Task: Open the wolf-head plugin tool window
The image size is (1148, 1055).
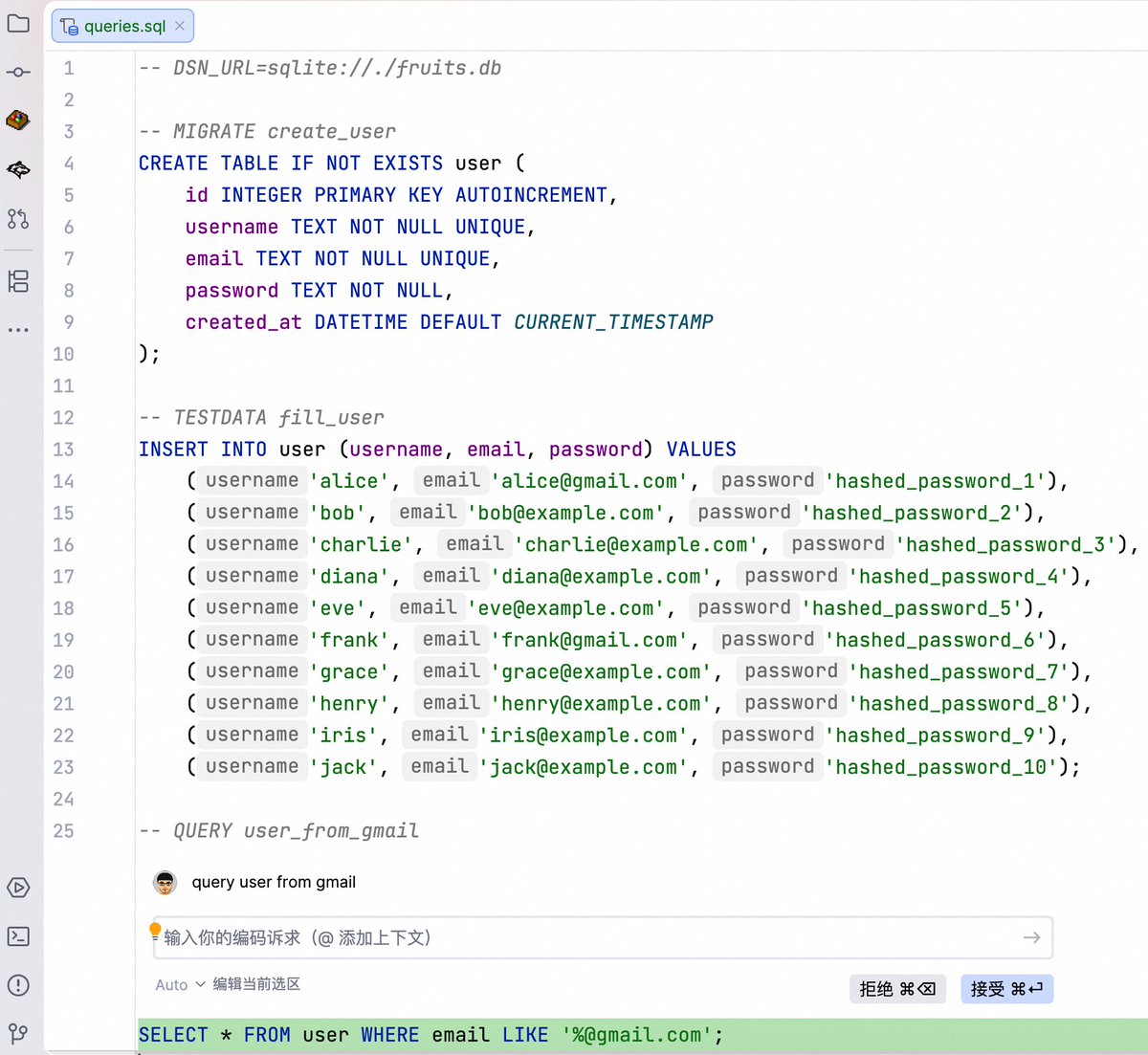Action: click(18, 169)
